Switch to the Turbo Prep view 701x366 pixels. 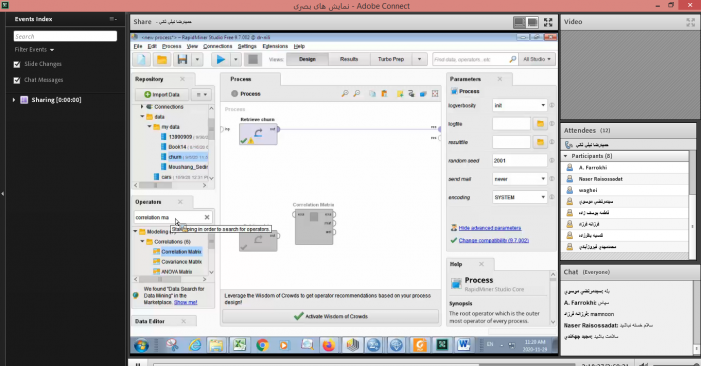391,59
